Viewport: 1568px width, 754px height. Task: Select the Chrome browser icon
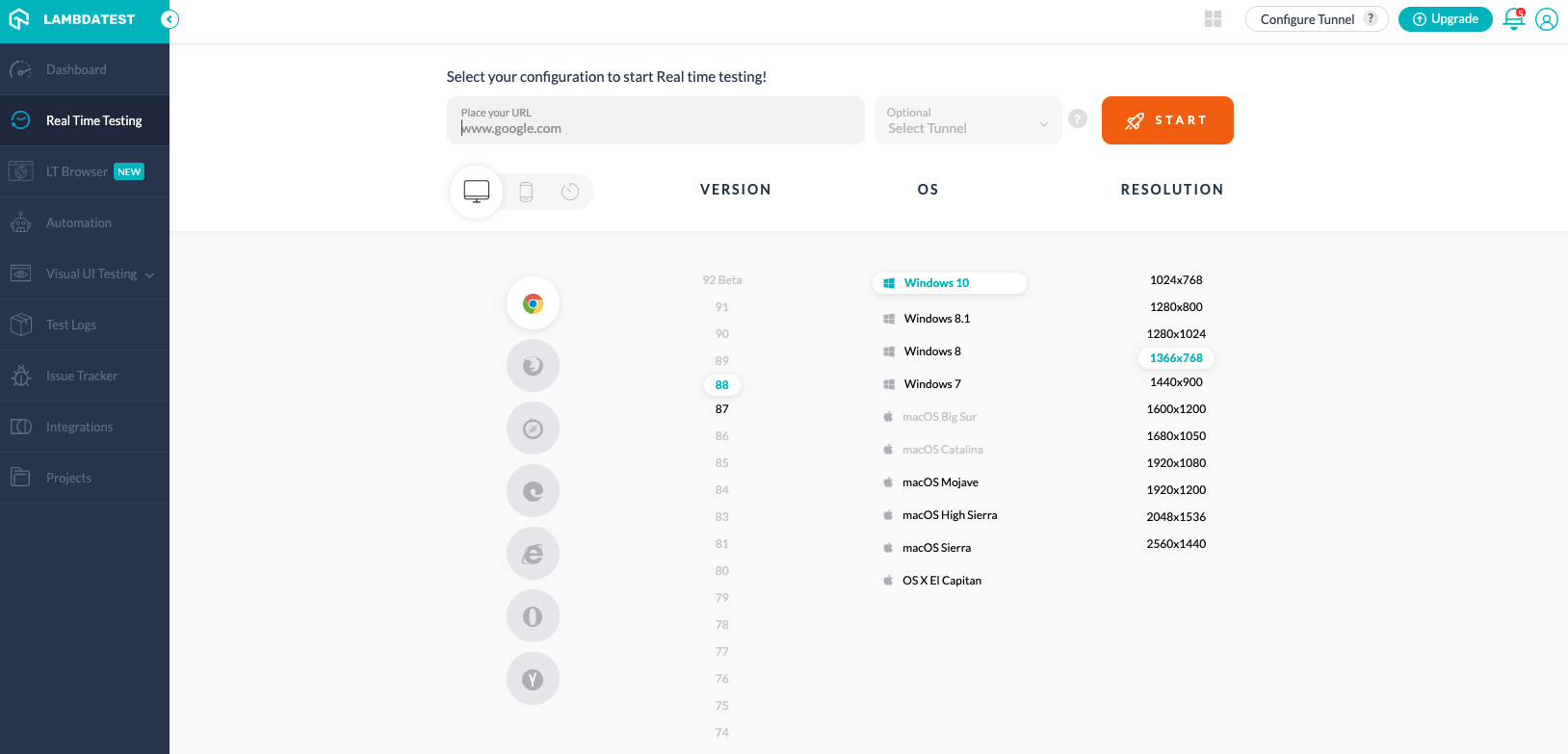click(x=533, y=303)
